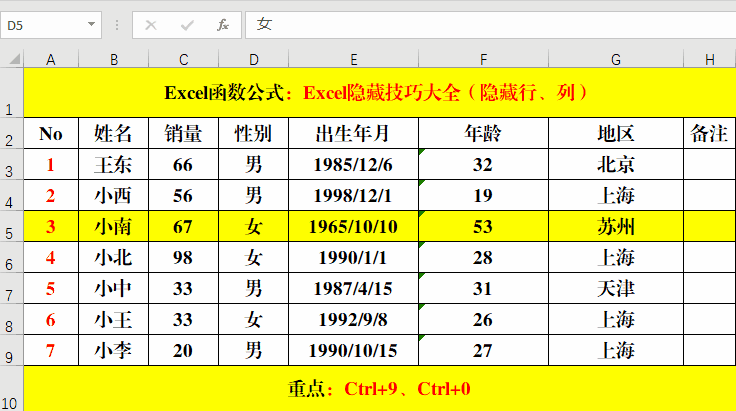Click the cell with name '小王'

point(114,319)
